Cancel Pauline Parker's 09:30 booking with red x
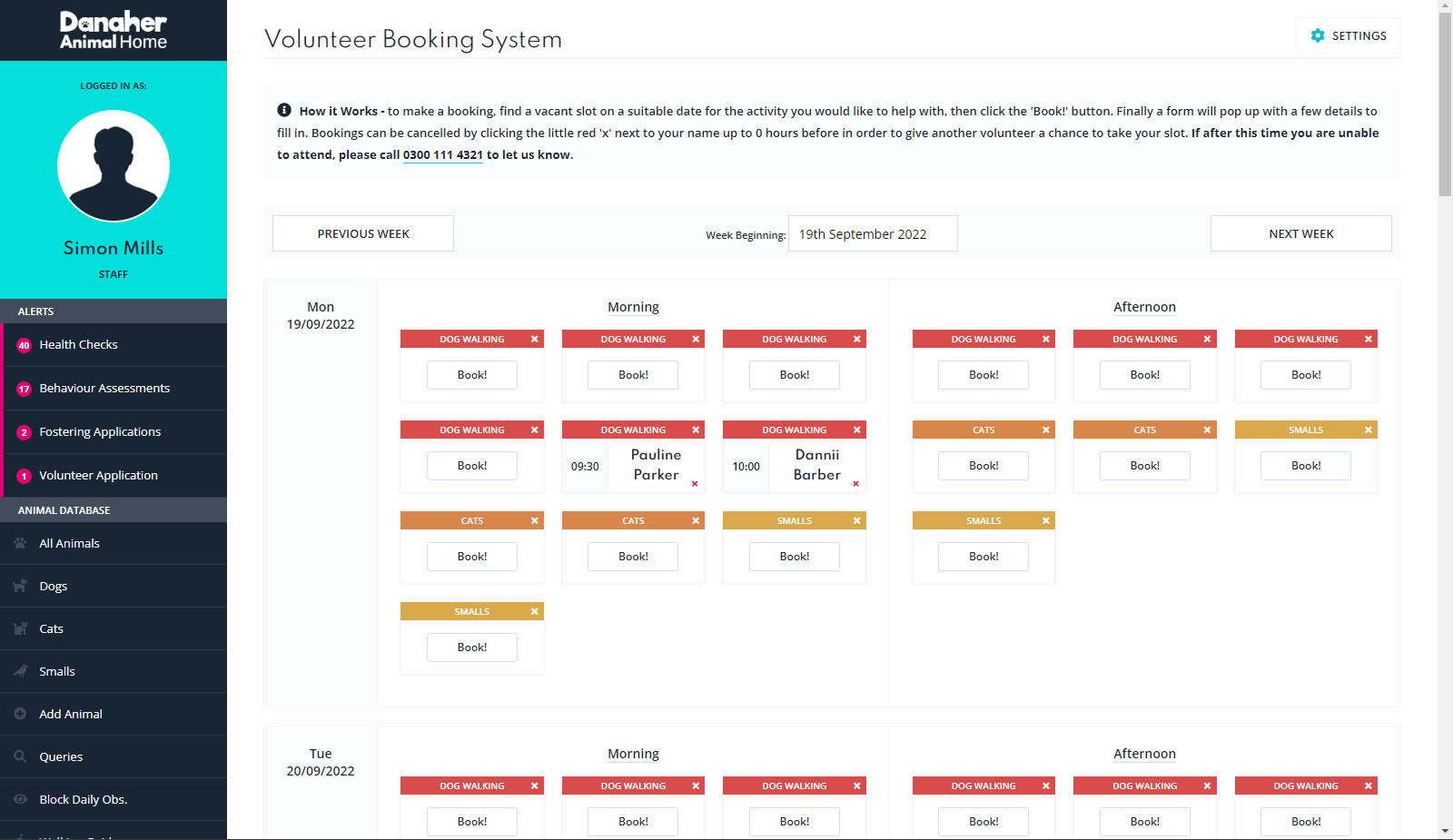 pyautogui.click(x=695, y=484)
